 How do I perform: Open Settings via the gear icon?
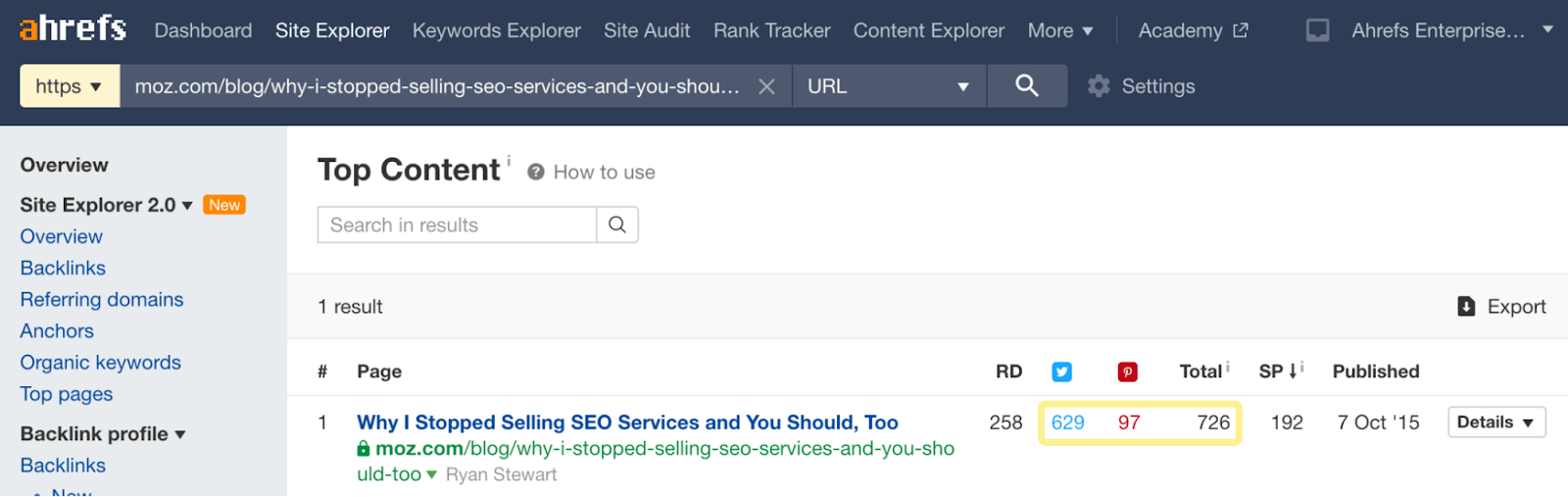[1099, 86]
